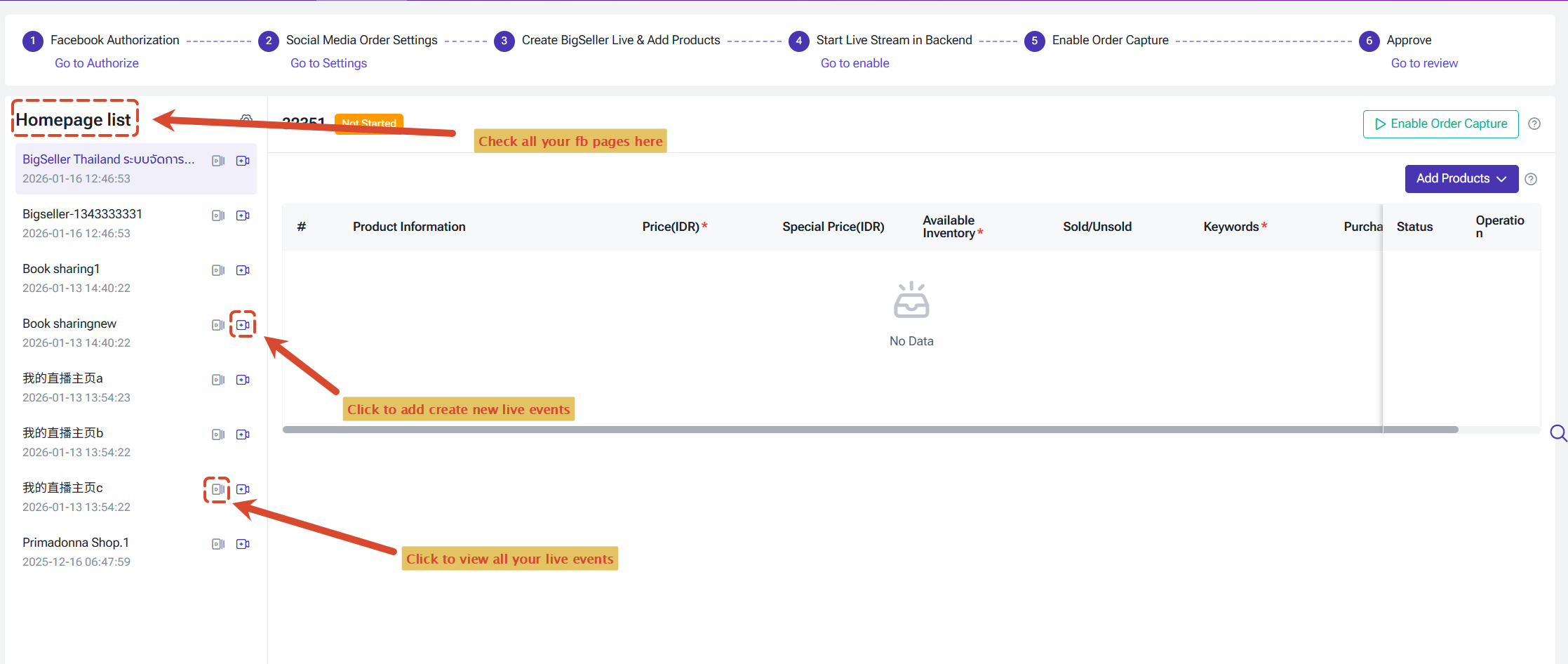The image size is (1568, 664).
Task: Create new live event for Book sharing1
Action: 243,270
